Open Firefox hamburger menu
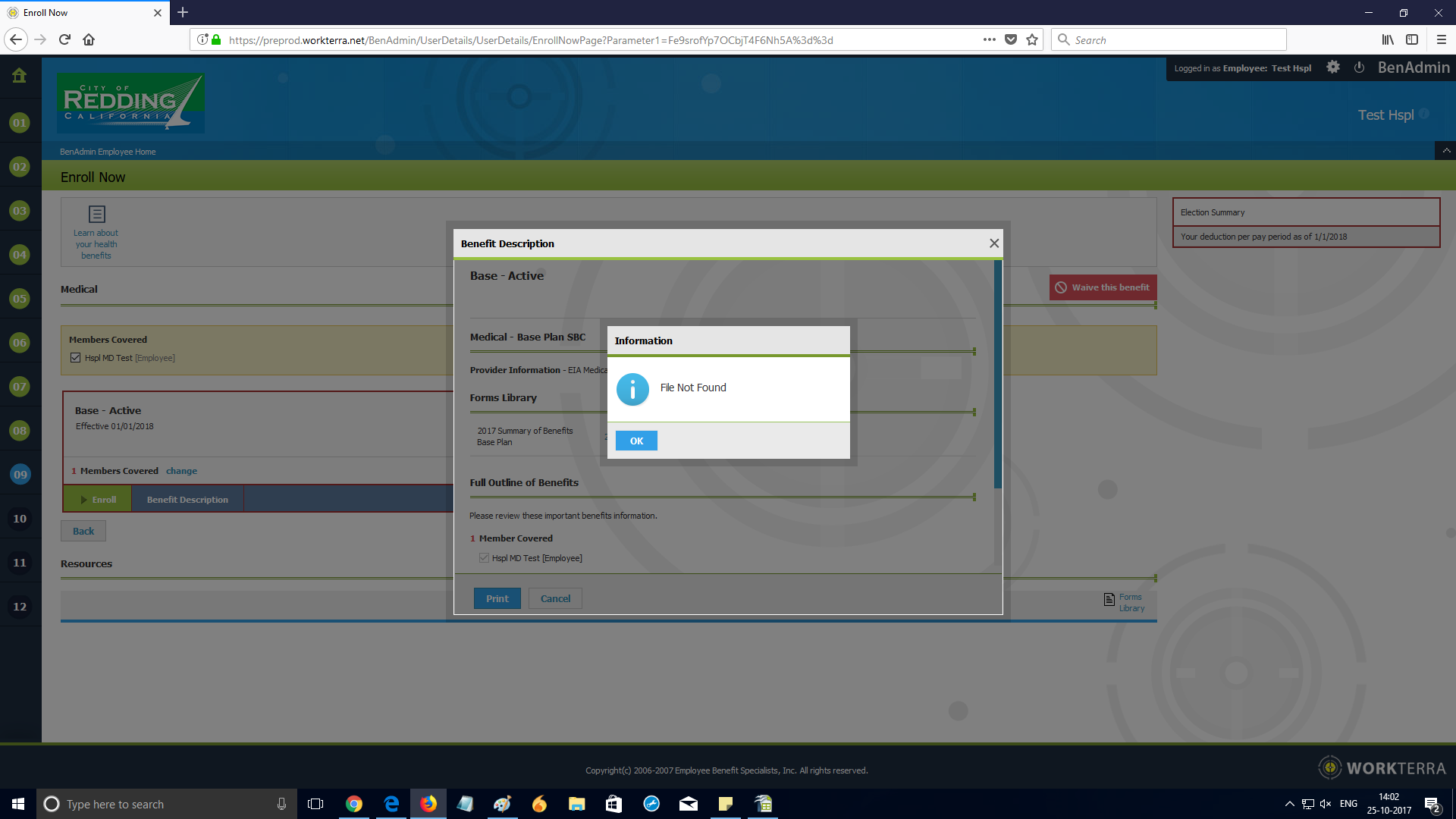The height and width of the screenshot is (819, 1456). pyautogui.click(x=1441, y=39)
